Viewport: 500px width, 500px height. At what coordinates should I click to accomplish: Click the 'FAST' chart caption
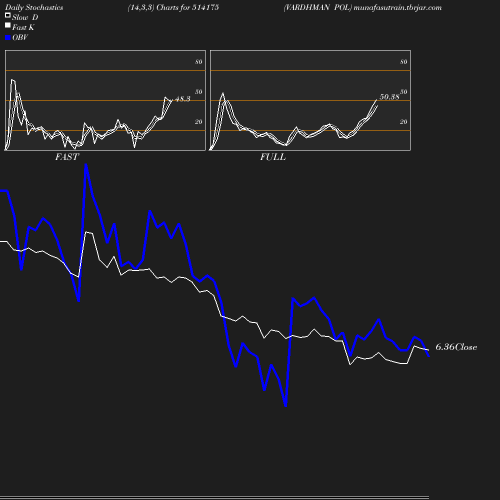pyautogui.click(x=67, y=157)
